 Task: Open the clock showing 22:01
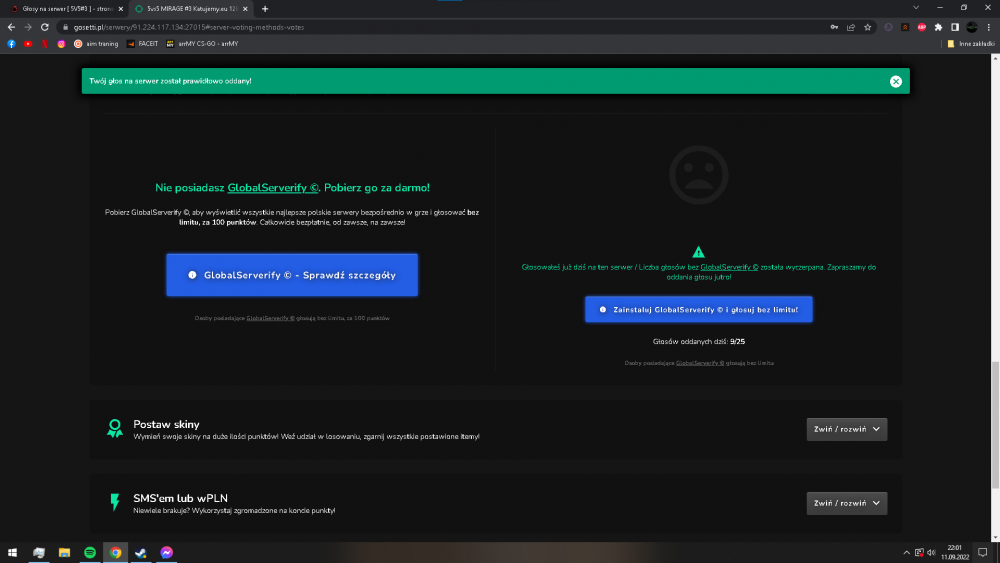955,552
